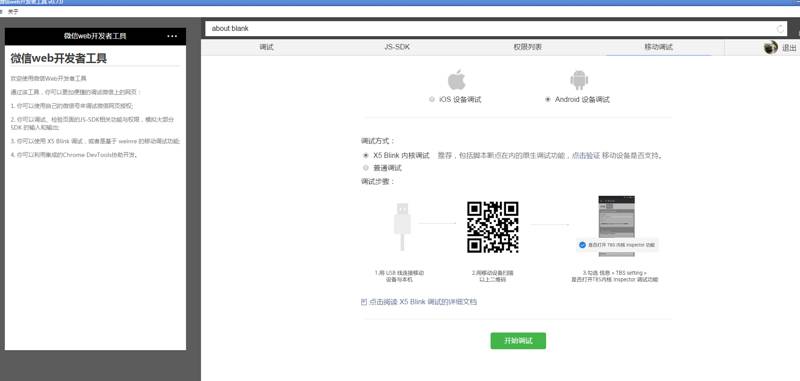Click the phone preview title bar text
This screenshot has height=381, width=800.
95,36
